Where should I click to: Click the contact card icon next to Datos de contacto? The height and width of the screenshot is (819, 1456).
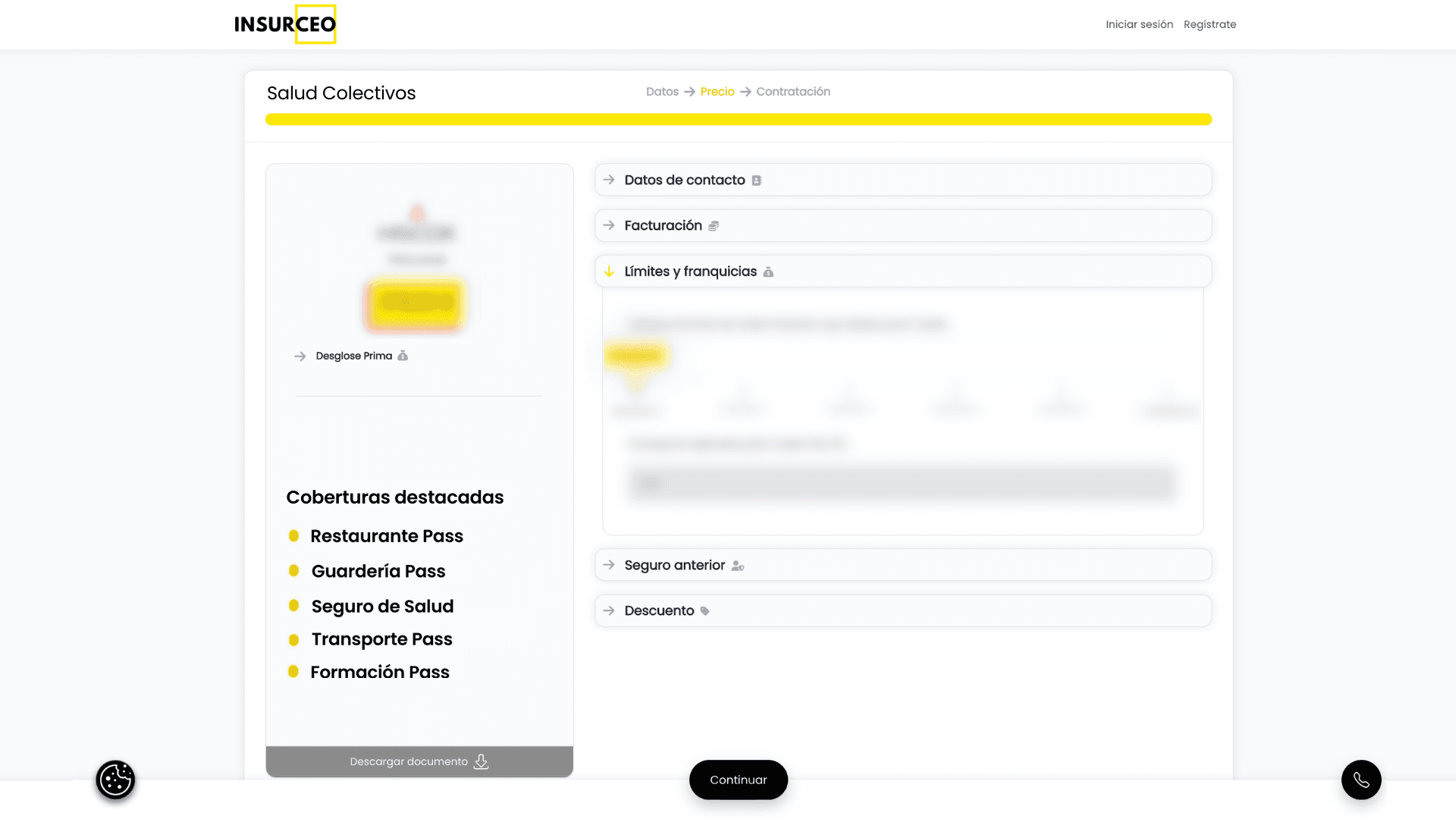point(756,180)
